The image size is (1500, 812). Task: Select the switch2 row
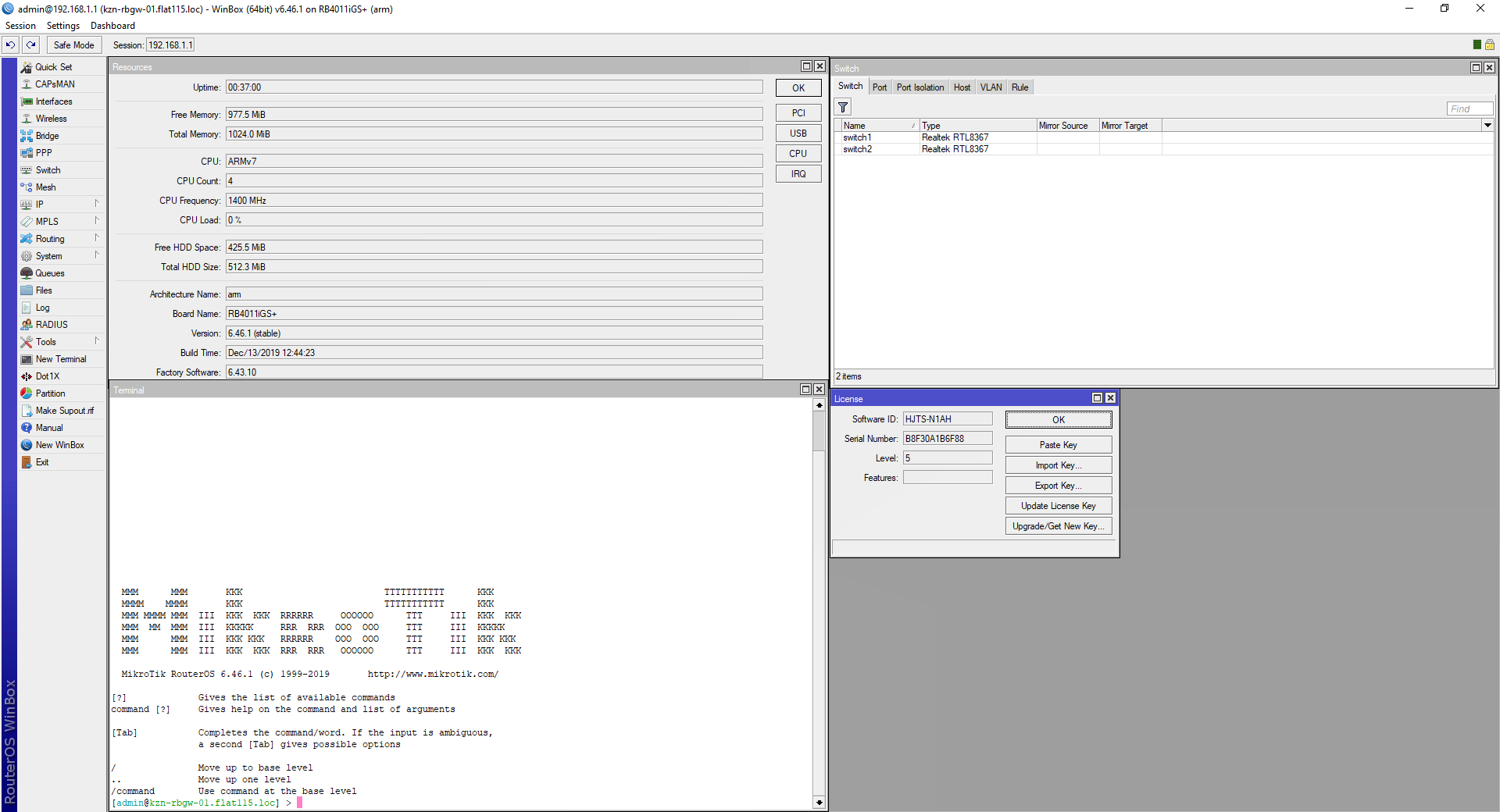pyautogui.click(x=1164, y=149)
